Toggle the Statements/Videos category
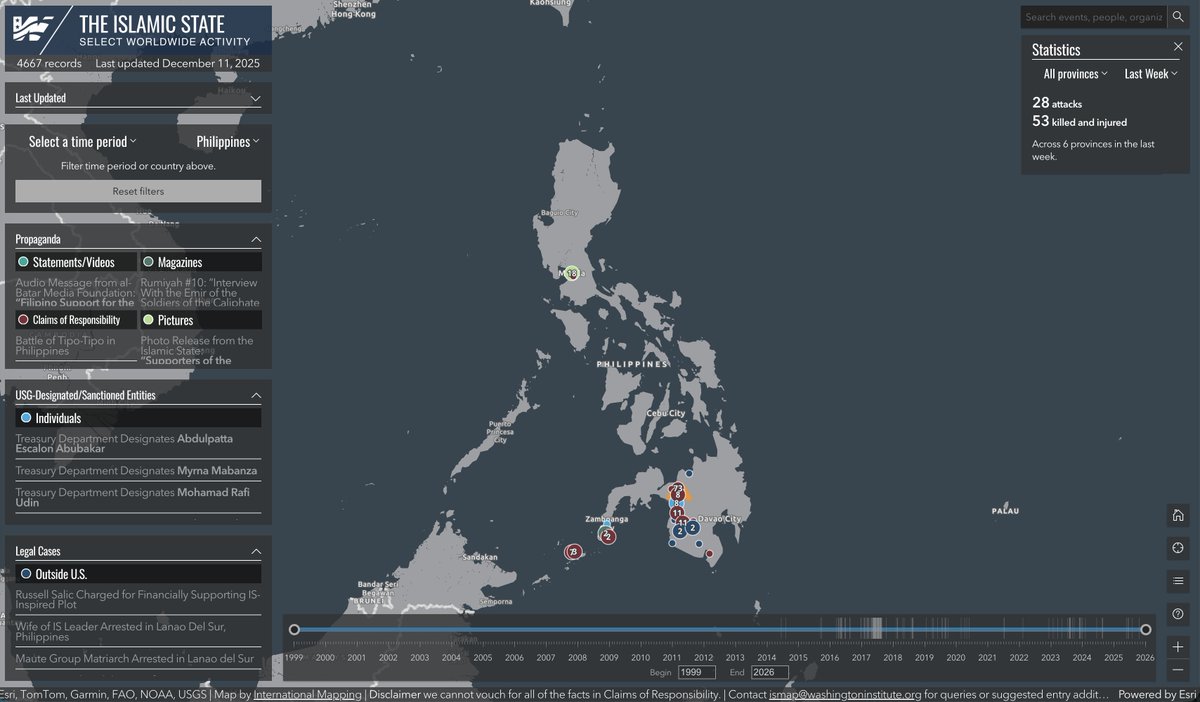This screenshot has height=702, width=1200. tap(74, 260)
